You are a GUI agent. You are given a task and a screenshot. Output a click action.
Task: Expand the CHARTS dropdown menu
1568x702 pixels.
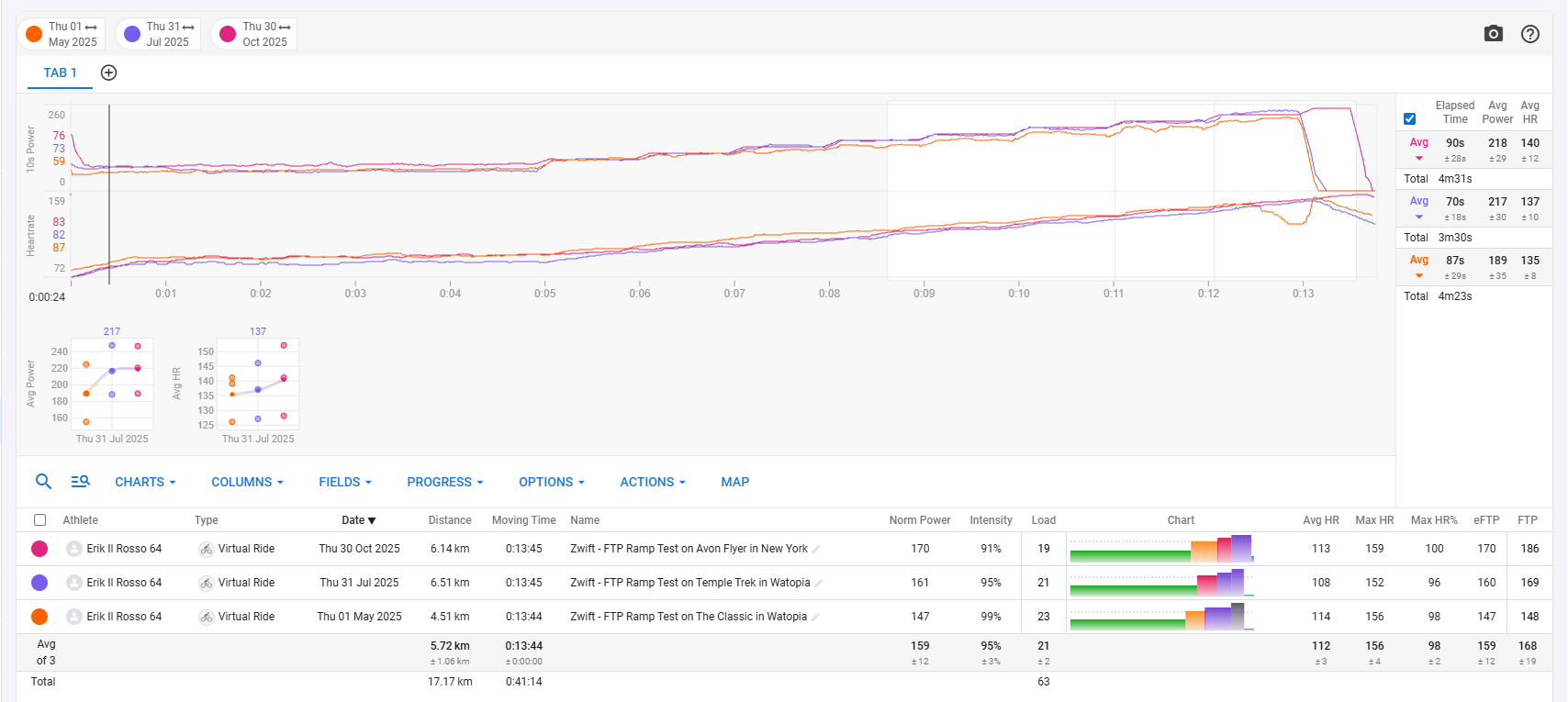pos(144,482)
